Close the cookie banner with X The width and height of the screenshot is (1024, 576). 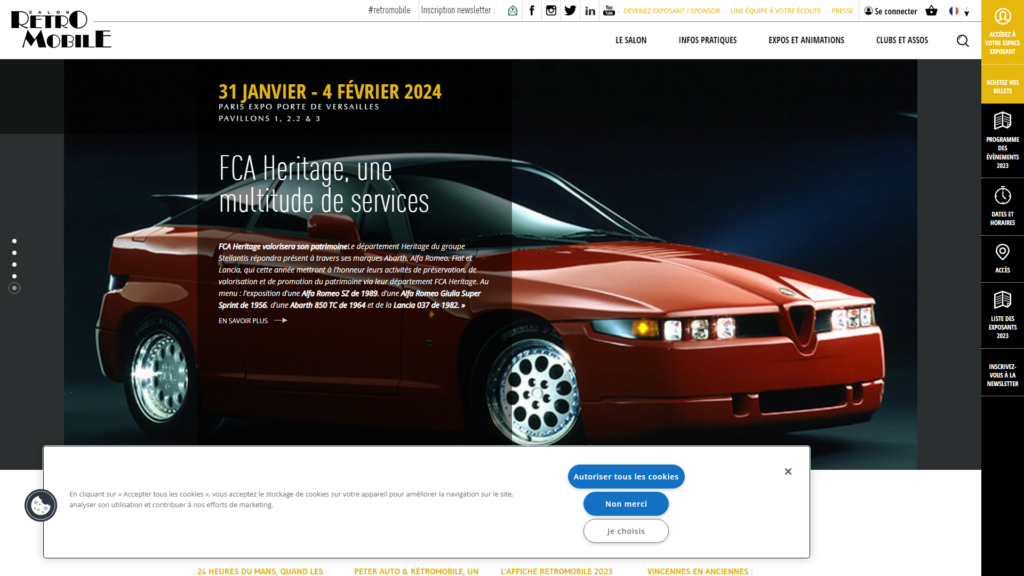click(x=788, y=472)
